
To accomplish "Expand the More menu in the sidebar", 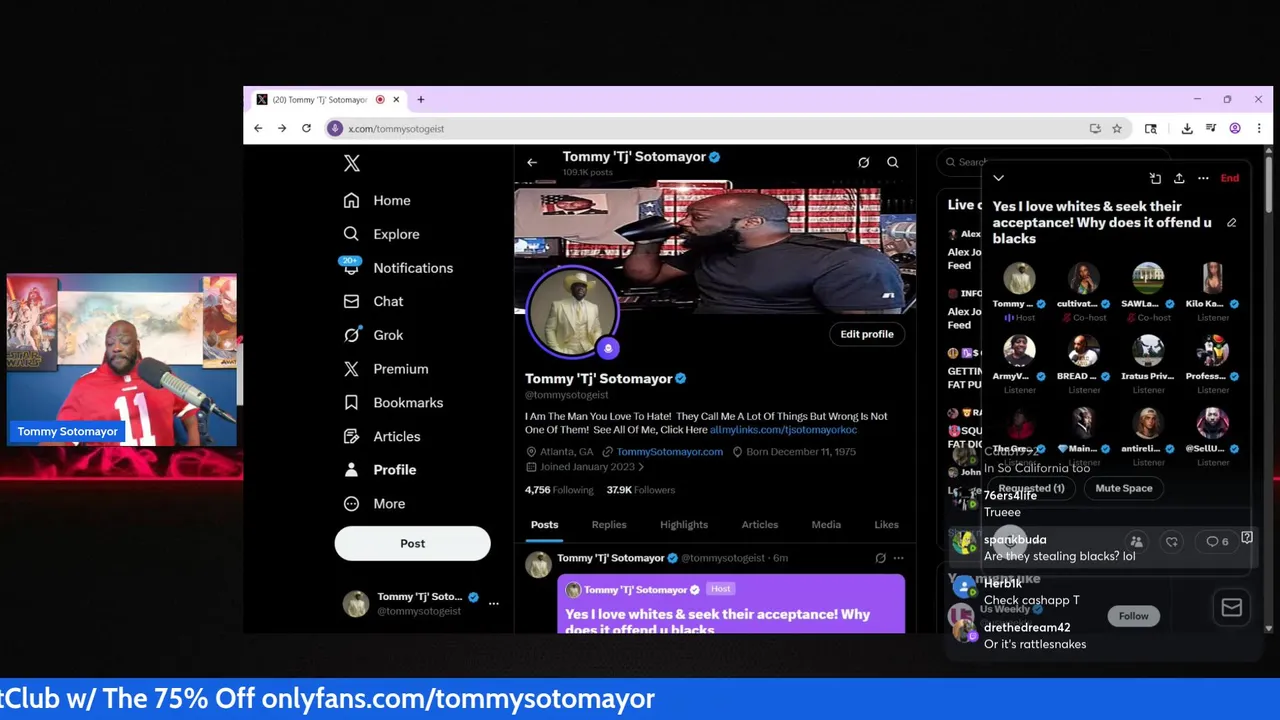I will (374, 503).
